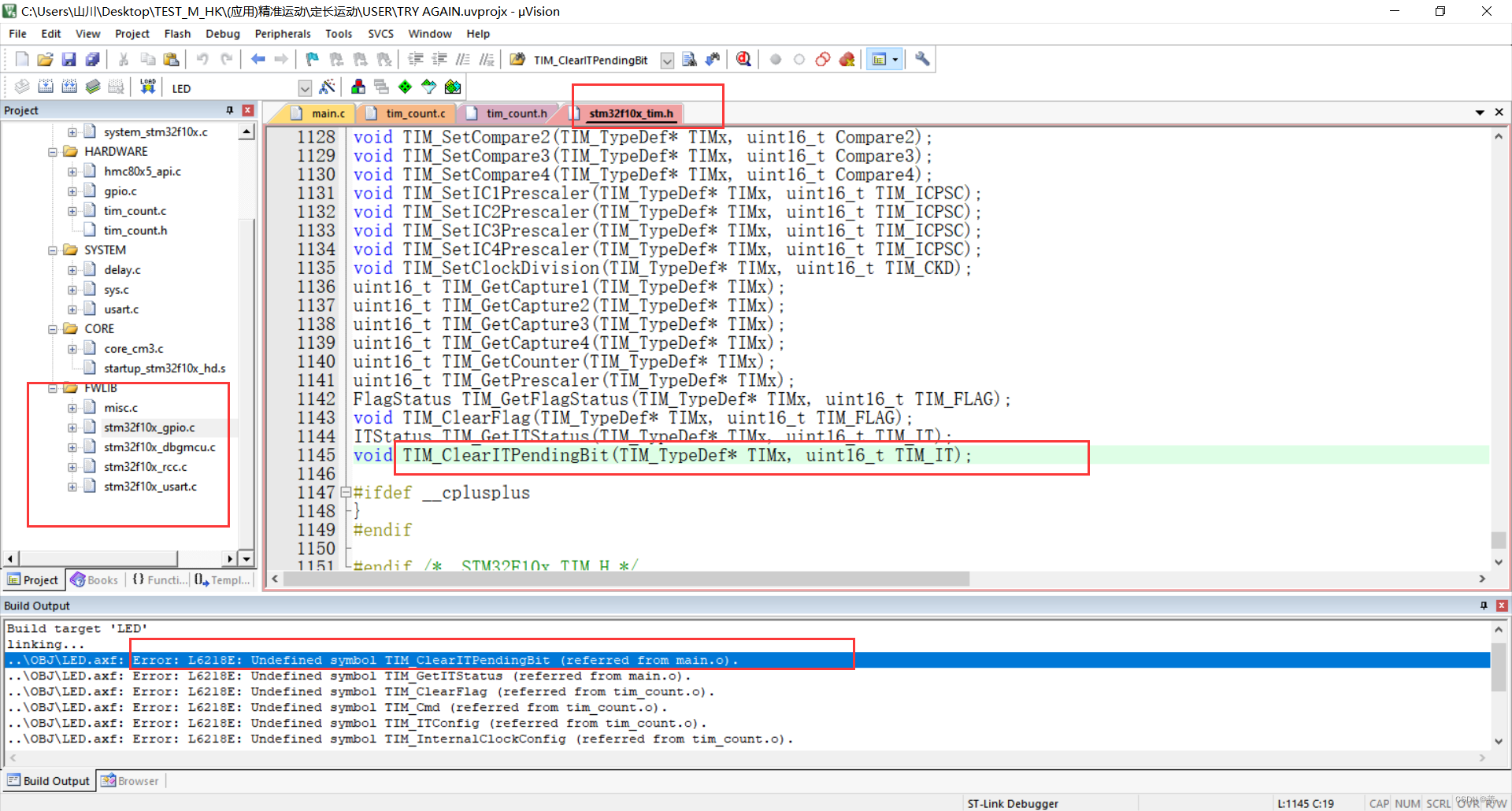Click the Kill All Breakpoints icon
Image resolution: width=1512 pixels, height=811 pixels.
[x=847, y=59]
